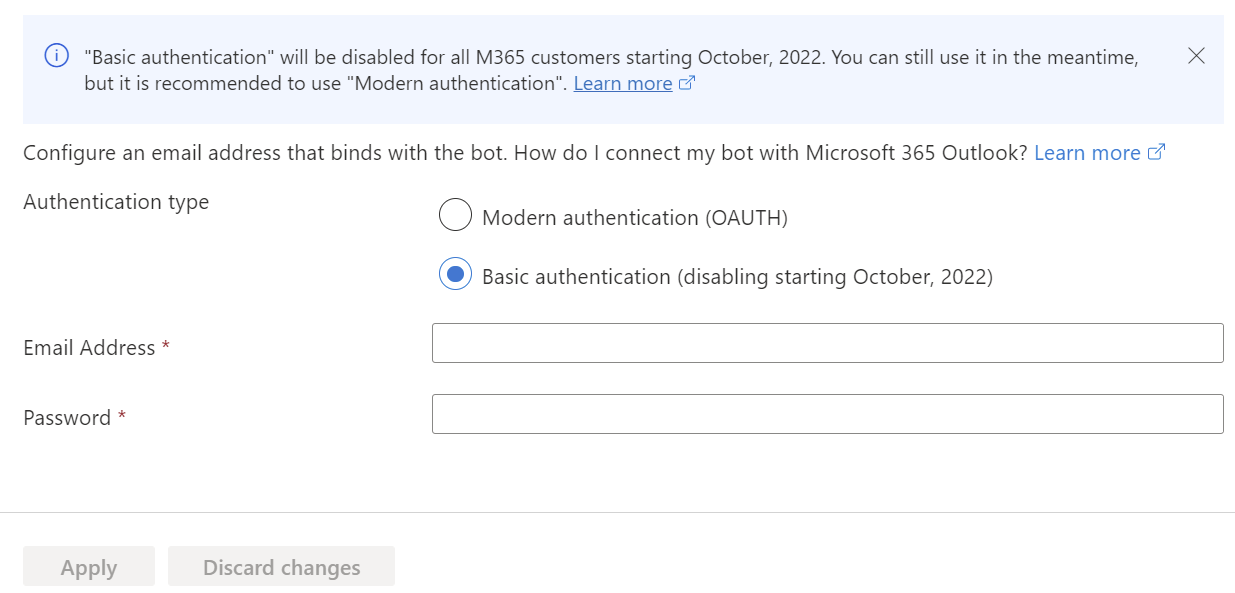Click Discard changes
Screen dimensions: 1235x593
[281, 566]
